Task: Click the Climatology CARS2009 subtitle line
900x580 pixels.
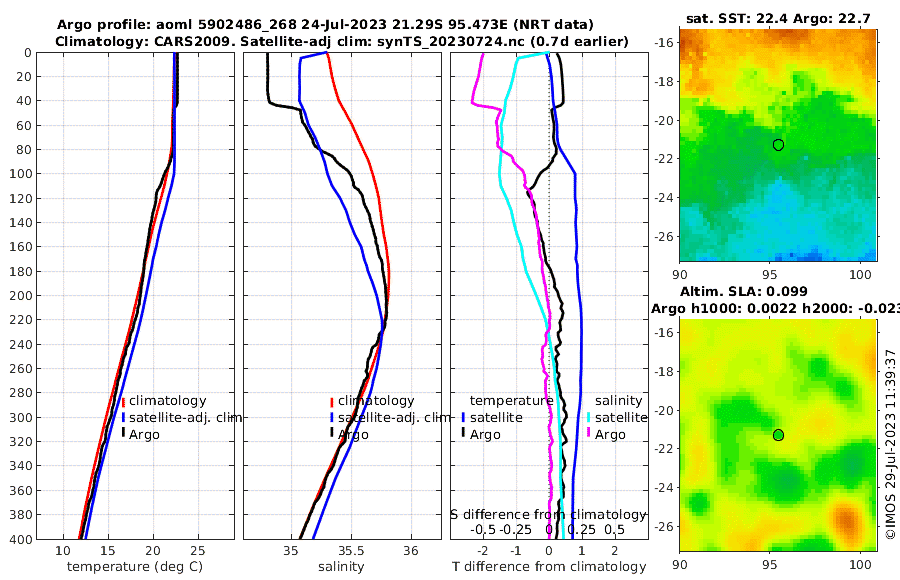Action: pos(342,41)
